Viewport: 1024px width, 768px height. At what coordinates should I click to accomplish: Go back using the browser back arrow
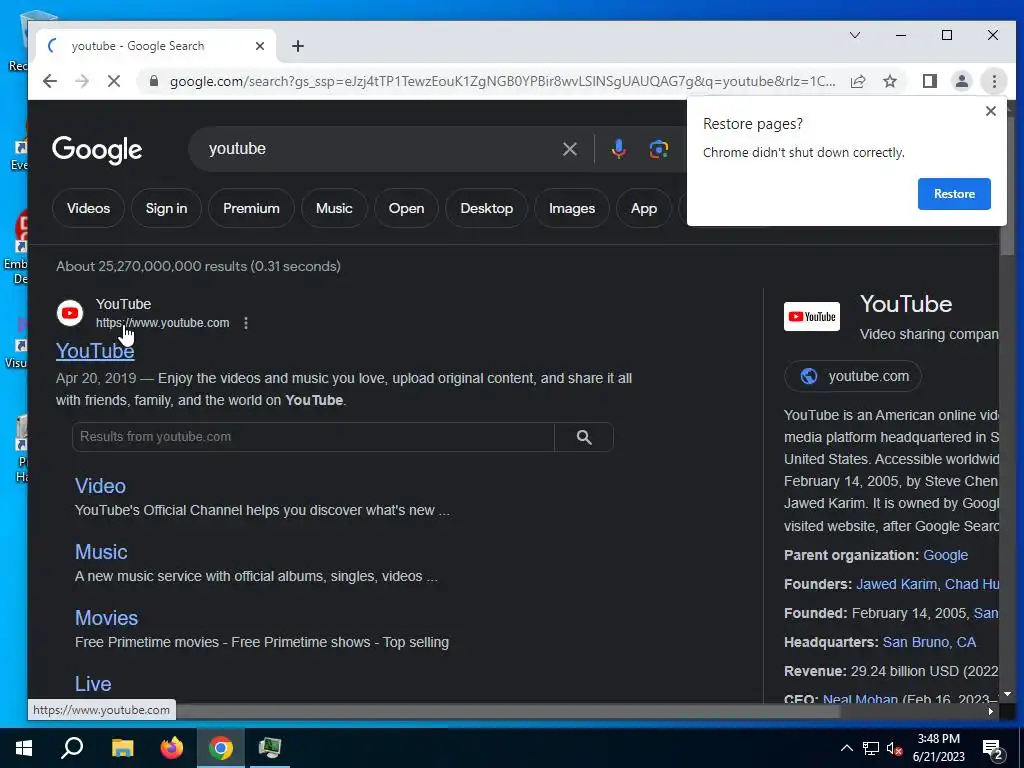(x=50, y=81)
